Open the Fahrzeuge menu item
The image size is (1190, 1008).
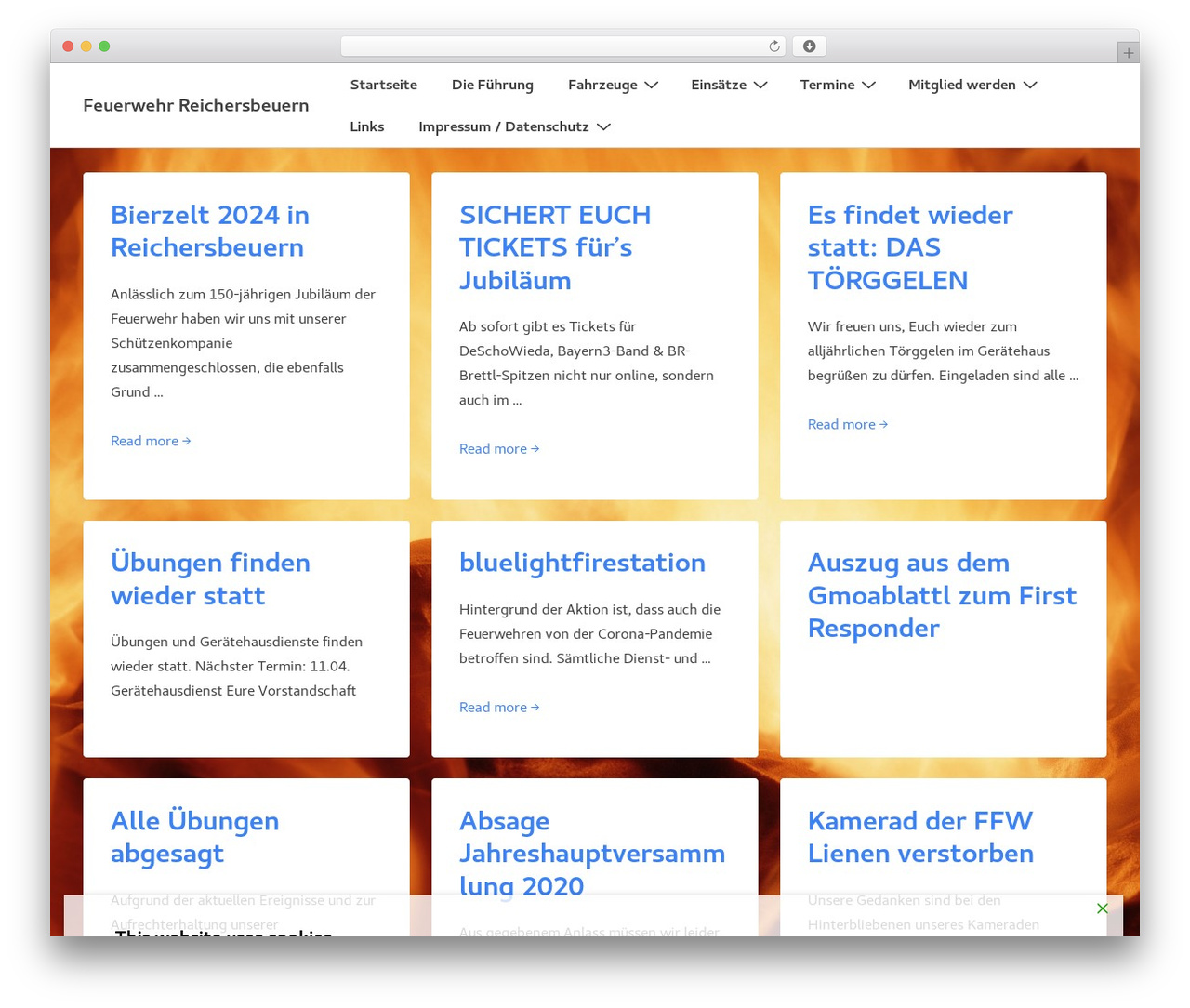point(602,85)
